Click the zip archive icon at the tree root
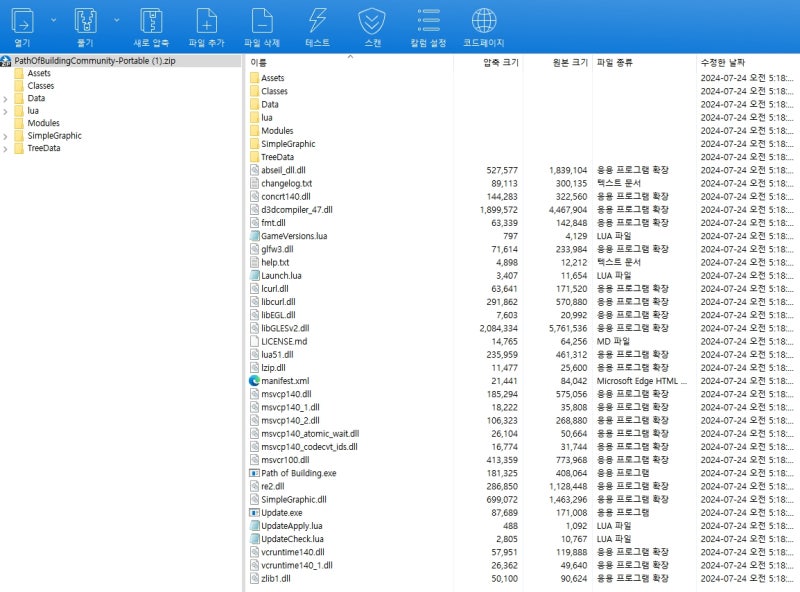 click(6, 61)
